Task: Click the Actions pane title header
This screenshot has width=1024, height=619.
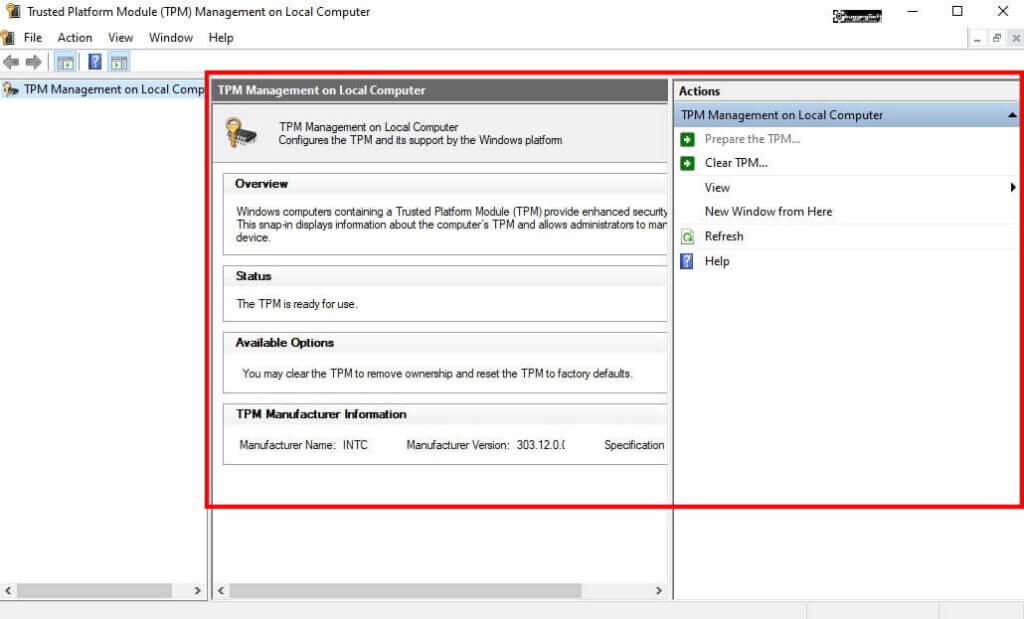Action: click(846, 91)
